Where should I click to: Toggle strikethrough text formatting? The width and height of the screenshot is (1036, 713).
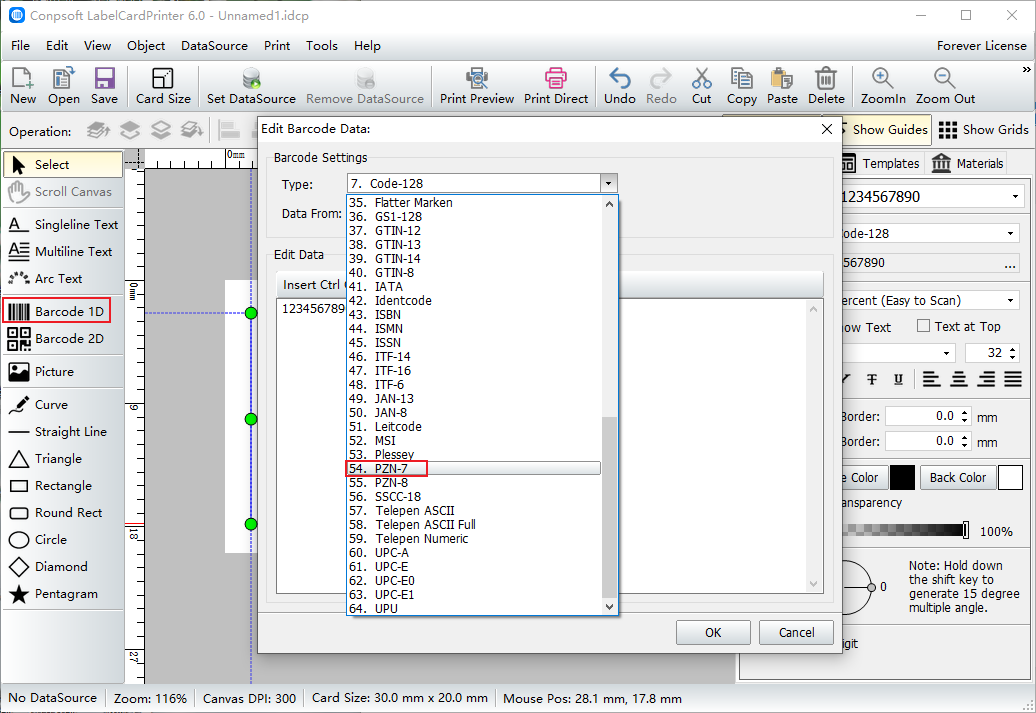click(872, 379)
